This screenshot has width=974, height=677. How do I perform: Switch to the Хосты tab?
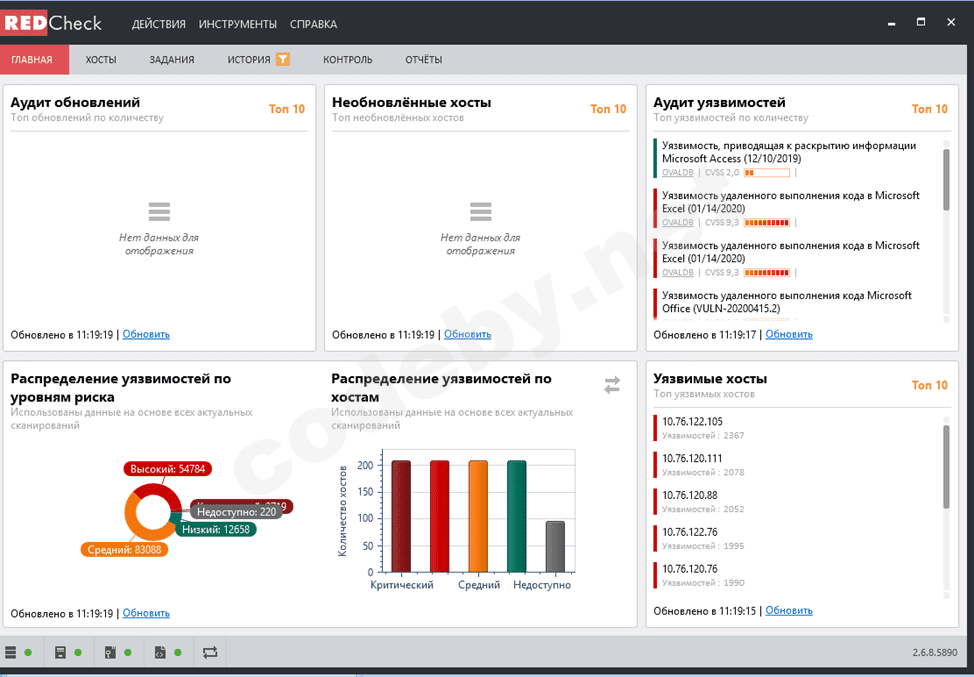(101, 60)
